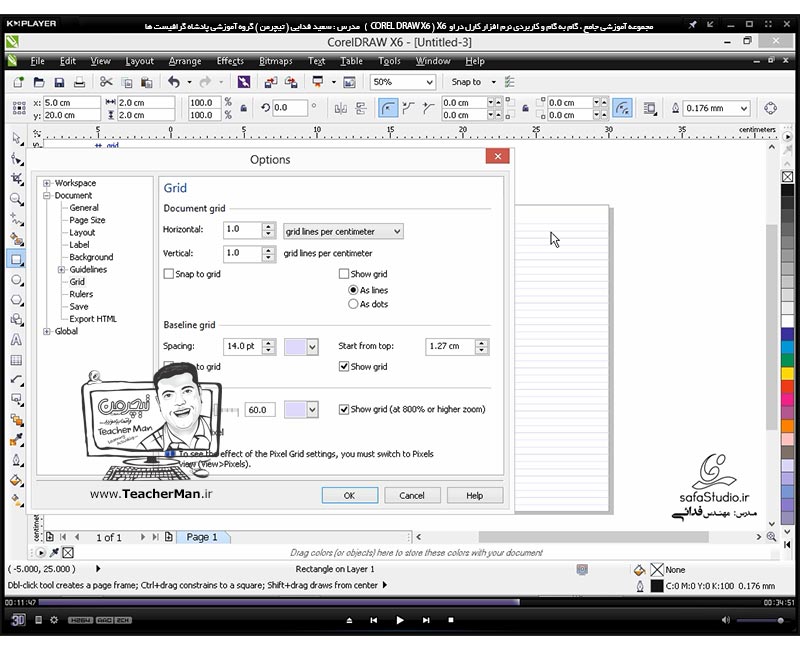Pick the green swatch in color palette
This screenshot has height=650, width=800.
(787, 360)
